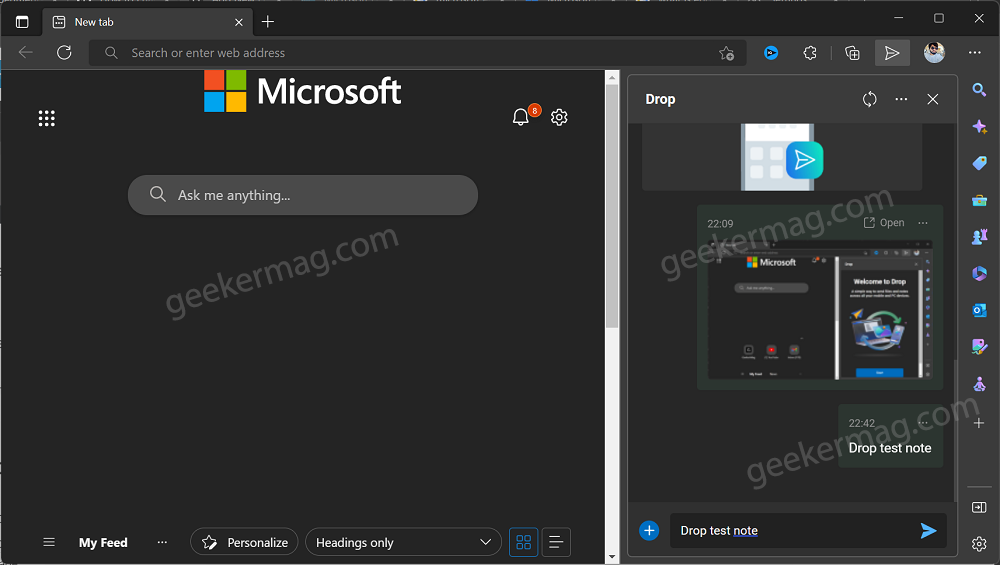Image resolution: width=1000 pixels, height=565 pixels.
Task: Open a new browser tab
Action: (x=268, y=22)
